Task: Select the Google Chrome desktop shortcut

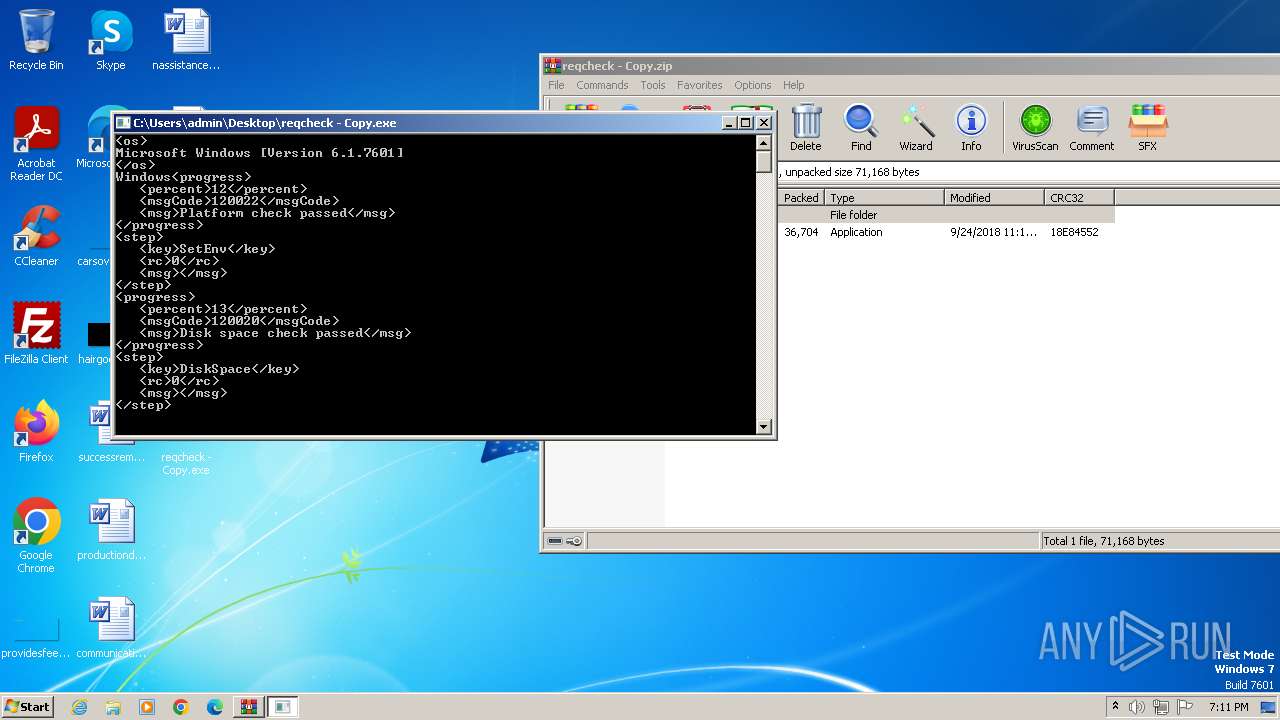Action: (x=36, y=535)
